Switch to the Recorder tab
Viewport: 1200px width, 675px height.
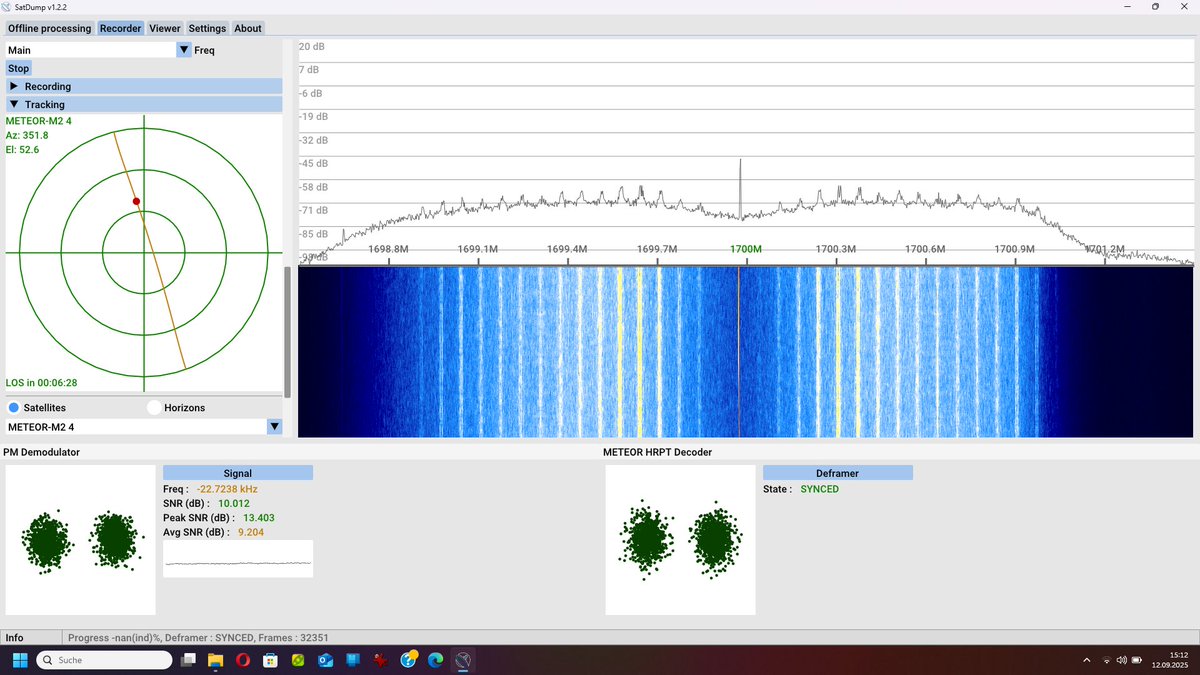point(120,28)
